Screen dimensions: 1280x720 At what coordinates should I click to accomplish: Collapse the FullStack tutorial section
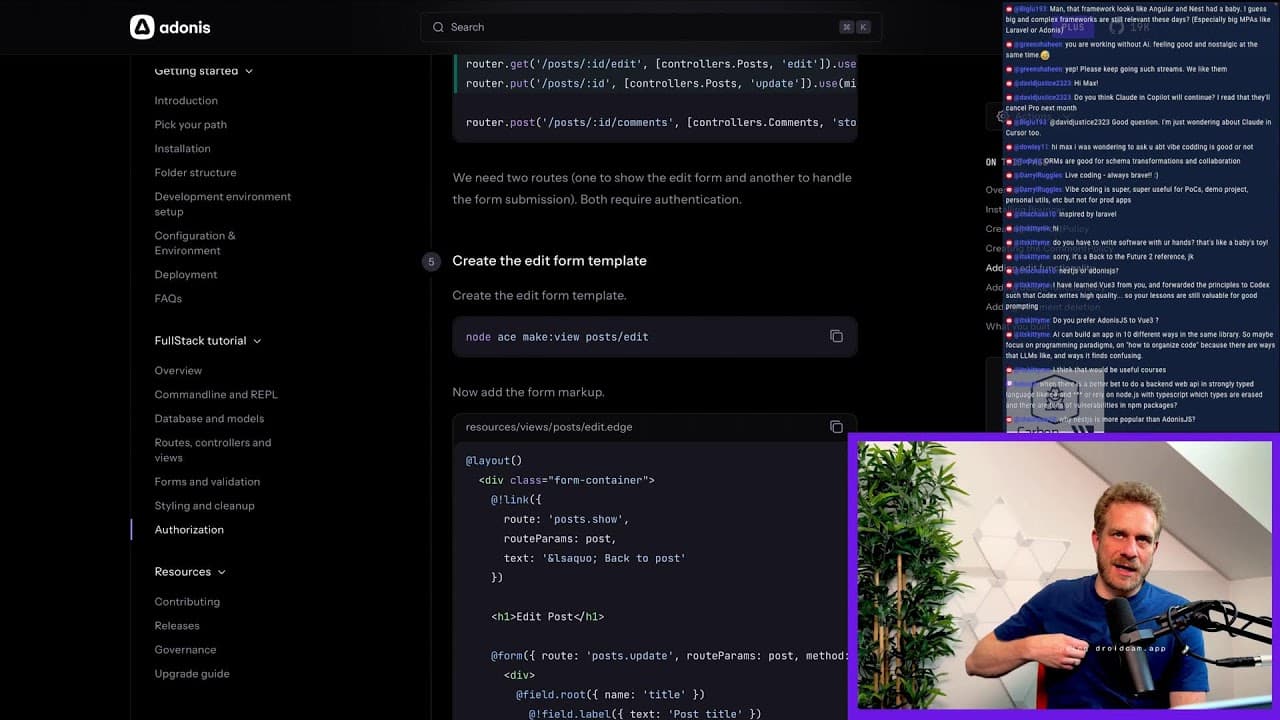pos(208,341)
